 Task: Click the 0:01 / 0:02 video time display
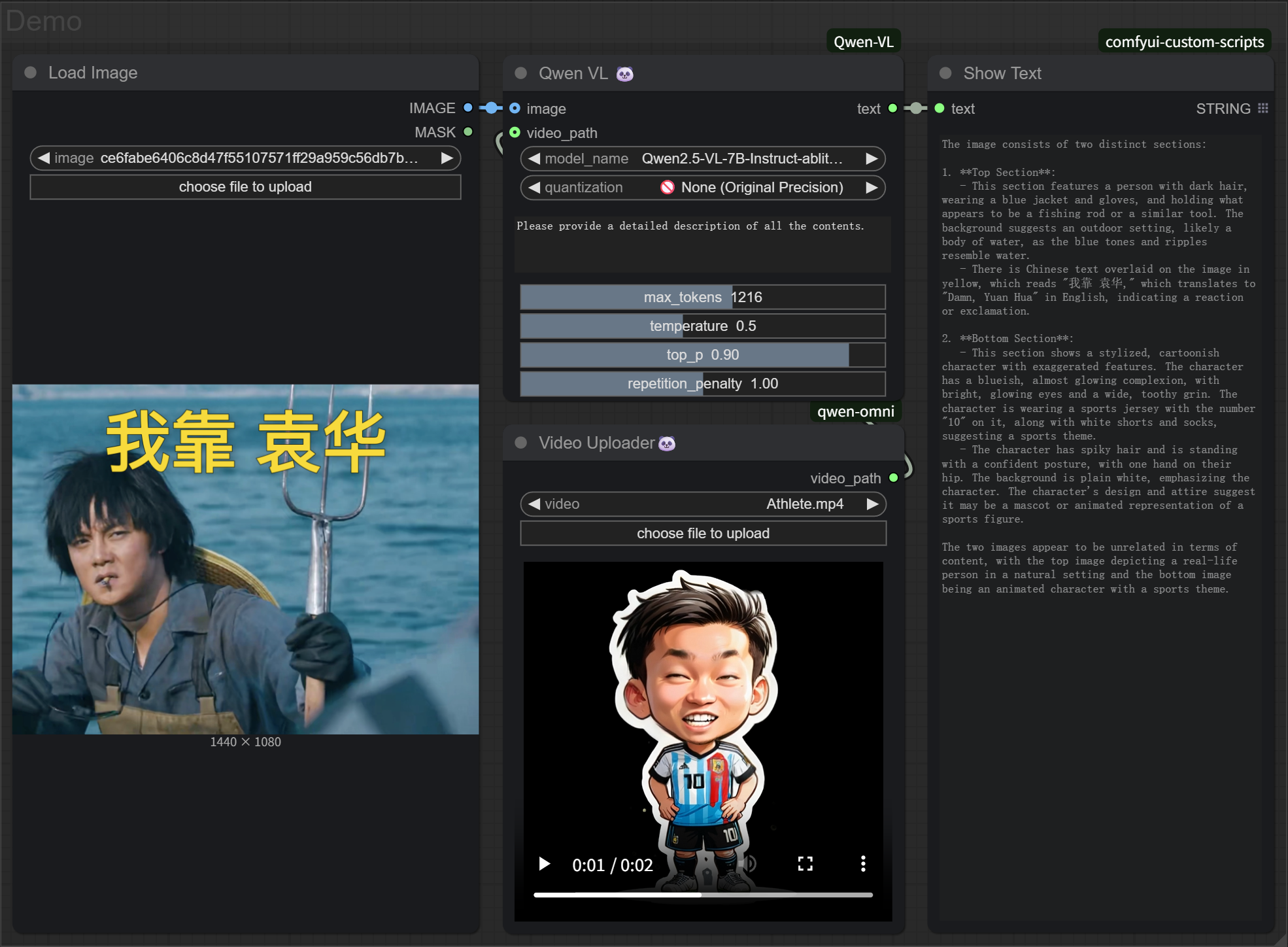613,865
